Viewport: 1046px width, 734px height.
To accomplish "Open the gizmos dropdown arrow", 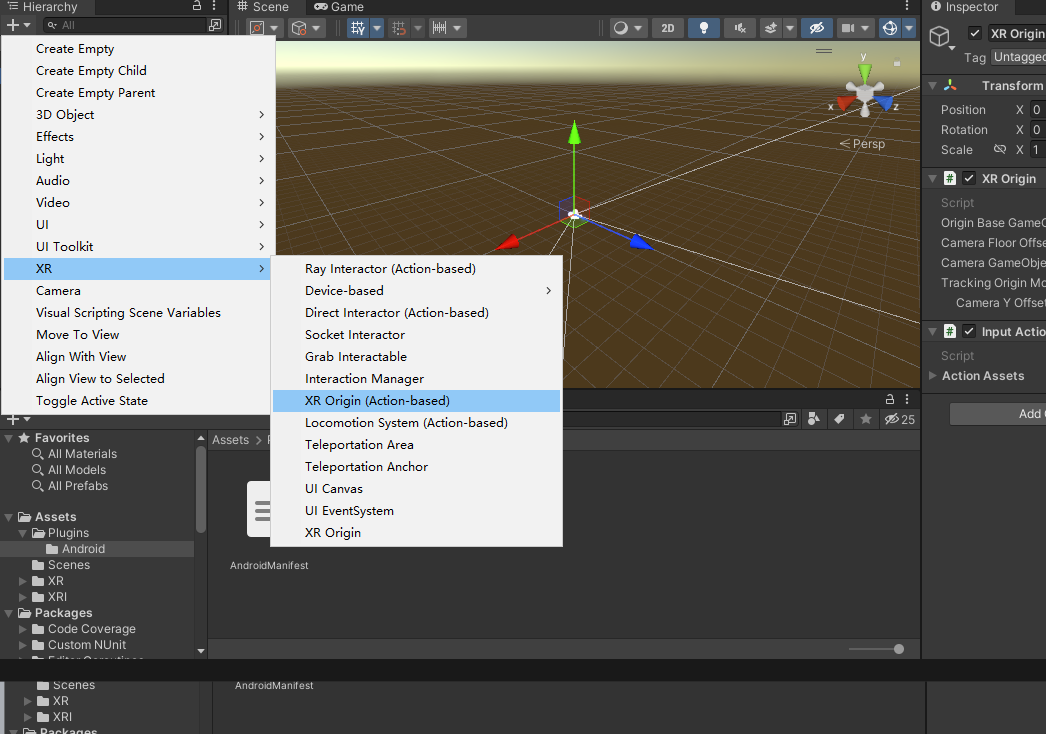I will [909, 28].
